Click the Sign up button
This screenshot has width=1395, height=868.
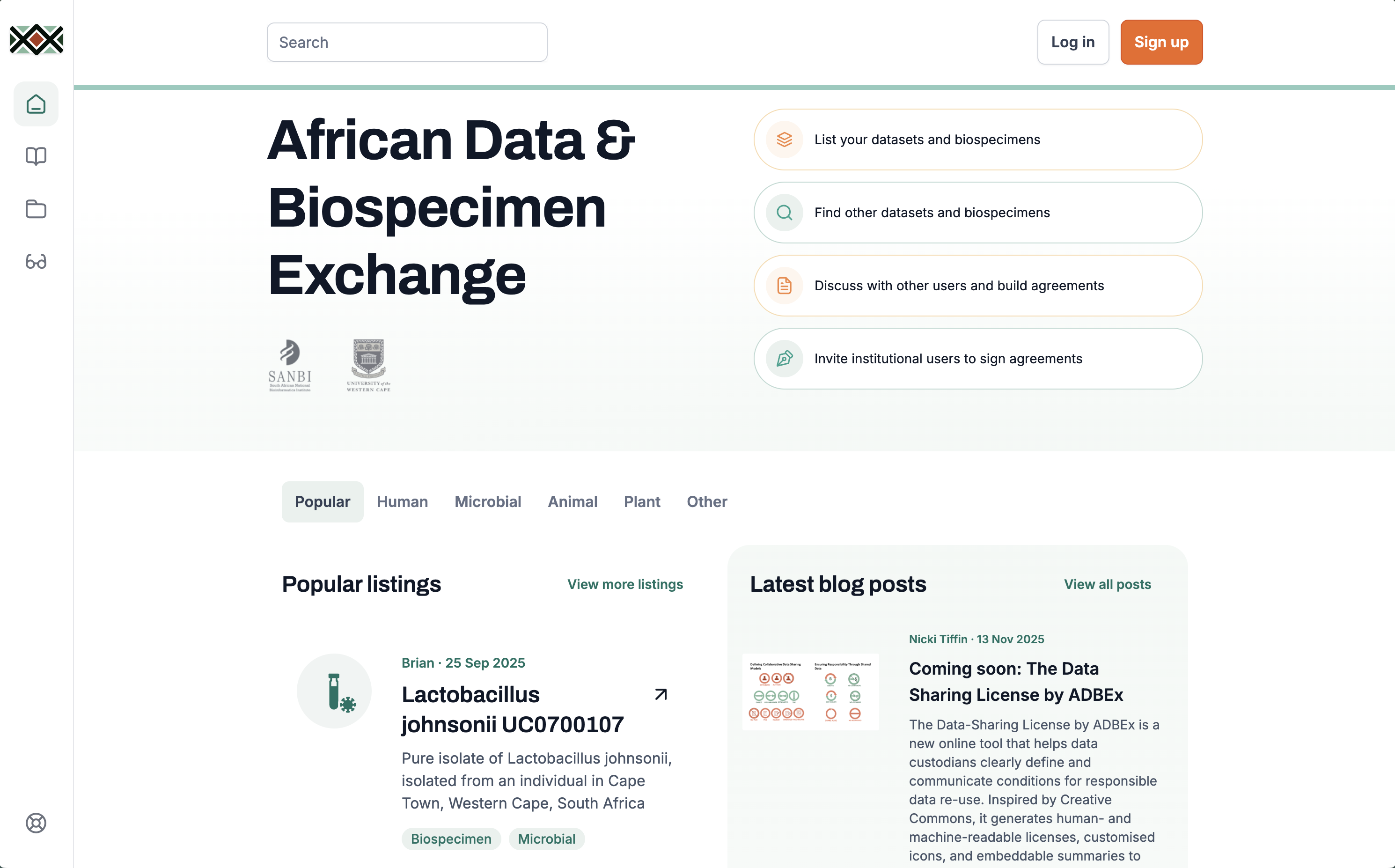pos(1161,42)
